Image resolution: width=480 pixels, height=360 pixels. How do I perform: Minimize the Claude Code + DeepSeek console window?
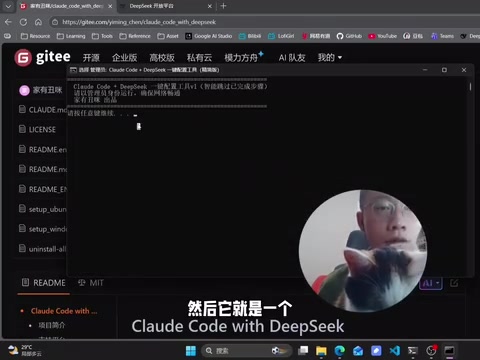point(425,70)
